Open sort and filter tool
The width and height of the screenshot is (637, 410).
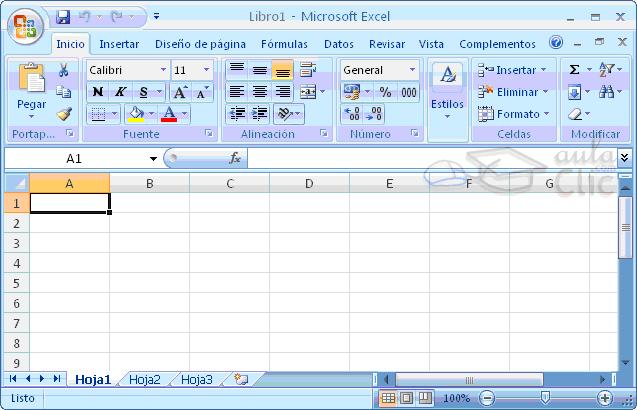point(607,70)
